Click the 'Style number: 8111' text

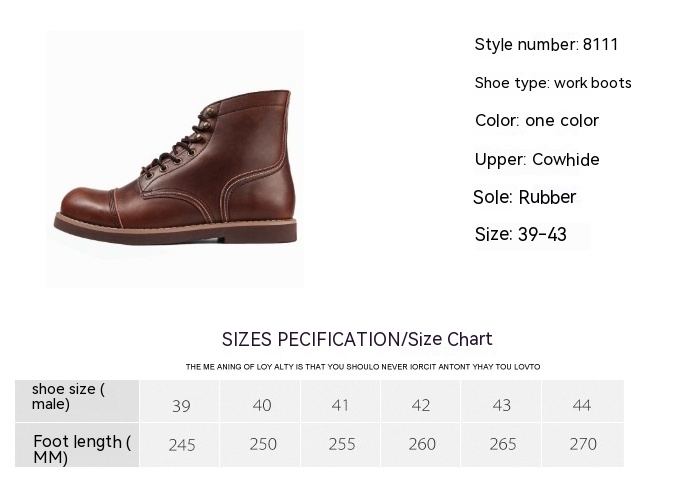[546, 44]
